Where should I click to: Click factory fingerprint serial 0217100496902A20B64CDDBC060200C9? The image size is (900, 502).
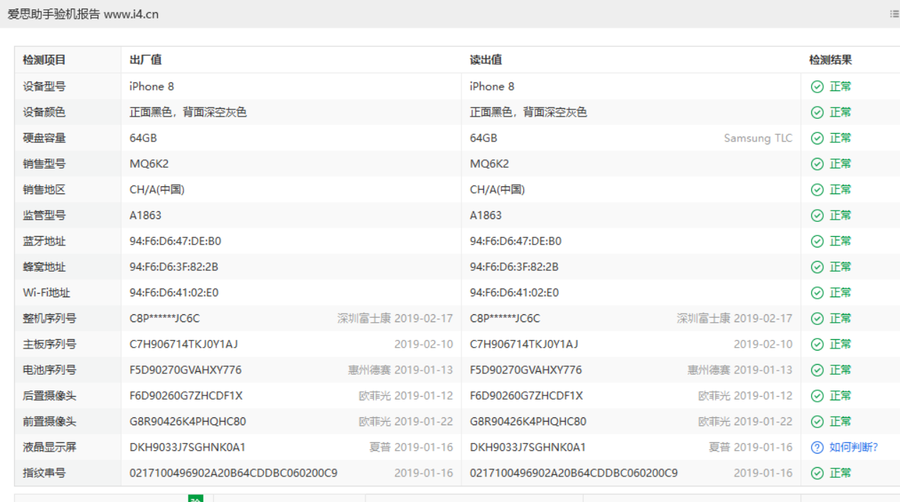tap(233, 473)
